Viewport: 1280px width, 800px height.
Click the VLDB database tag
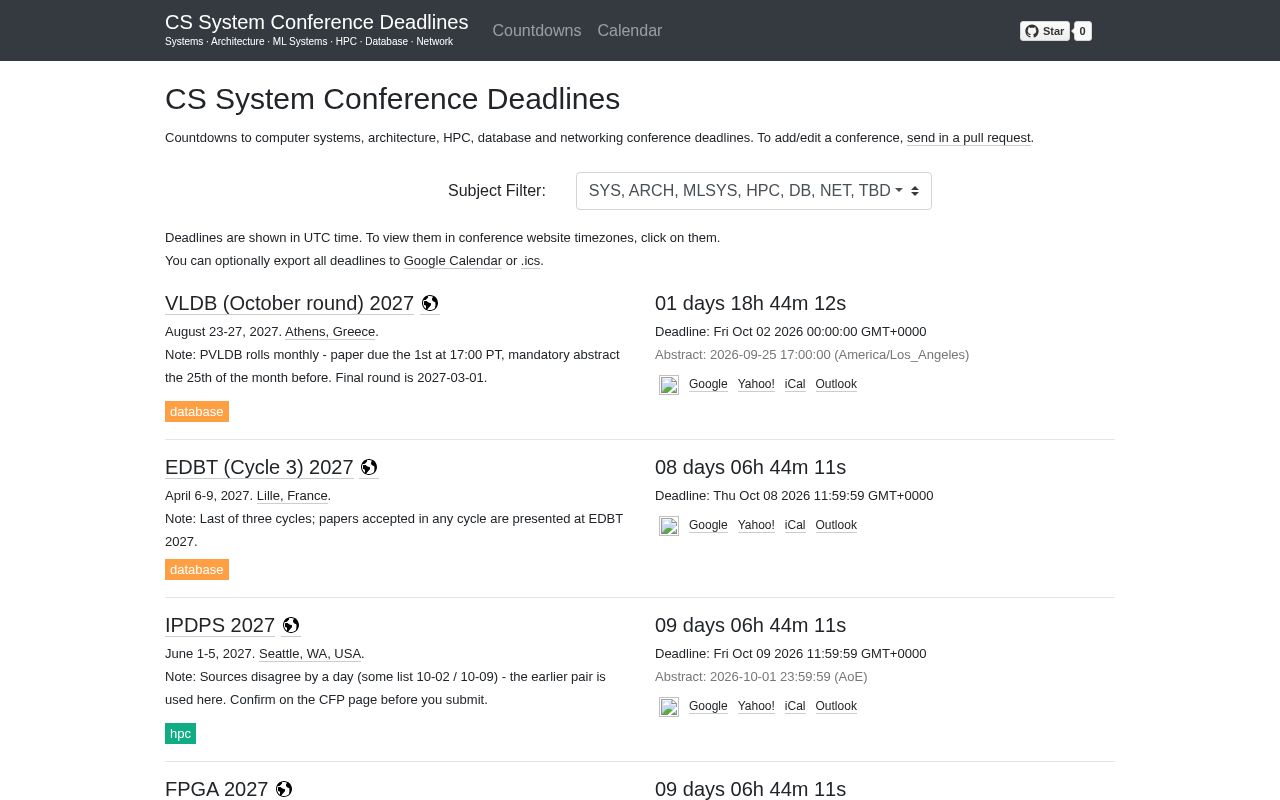coord(197,412)
